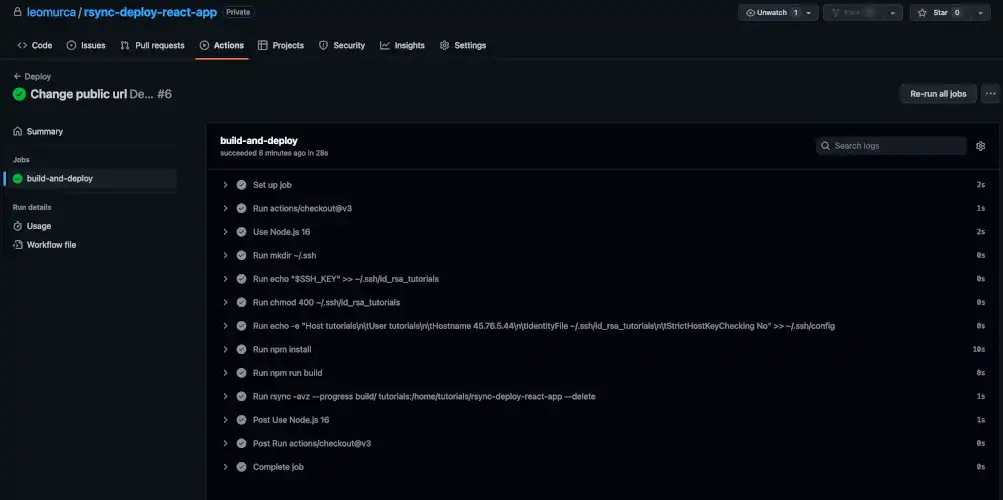The width and height of the screenshot is (1003, 500).
Task: Click the success check beside Set up job
Action: pyautogui.click(x=241, y=185)
